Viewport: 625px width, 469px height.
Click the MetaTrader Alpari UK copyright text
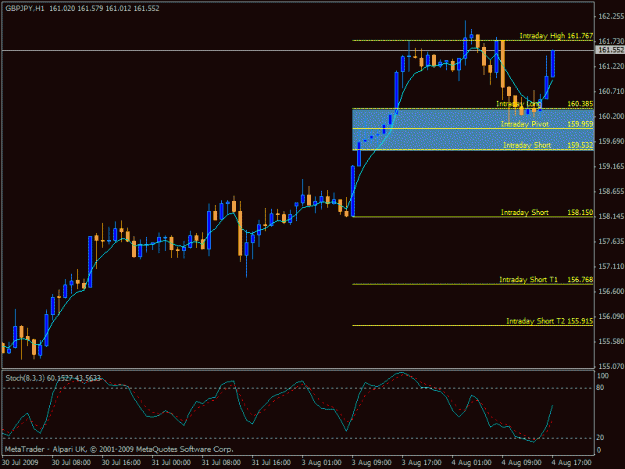tap(119, 449)
